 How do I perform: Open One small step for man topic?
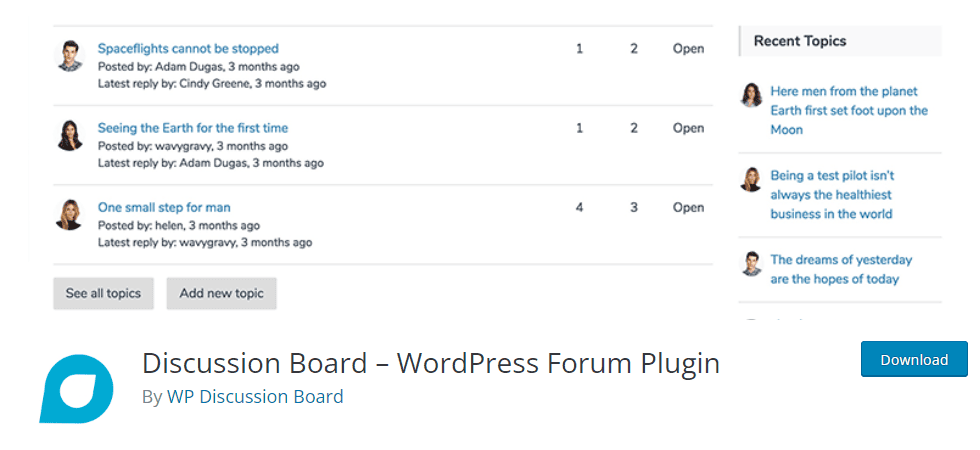click(164, 207)
